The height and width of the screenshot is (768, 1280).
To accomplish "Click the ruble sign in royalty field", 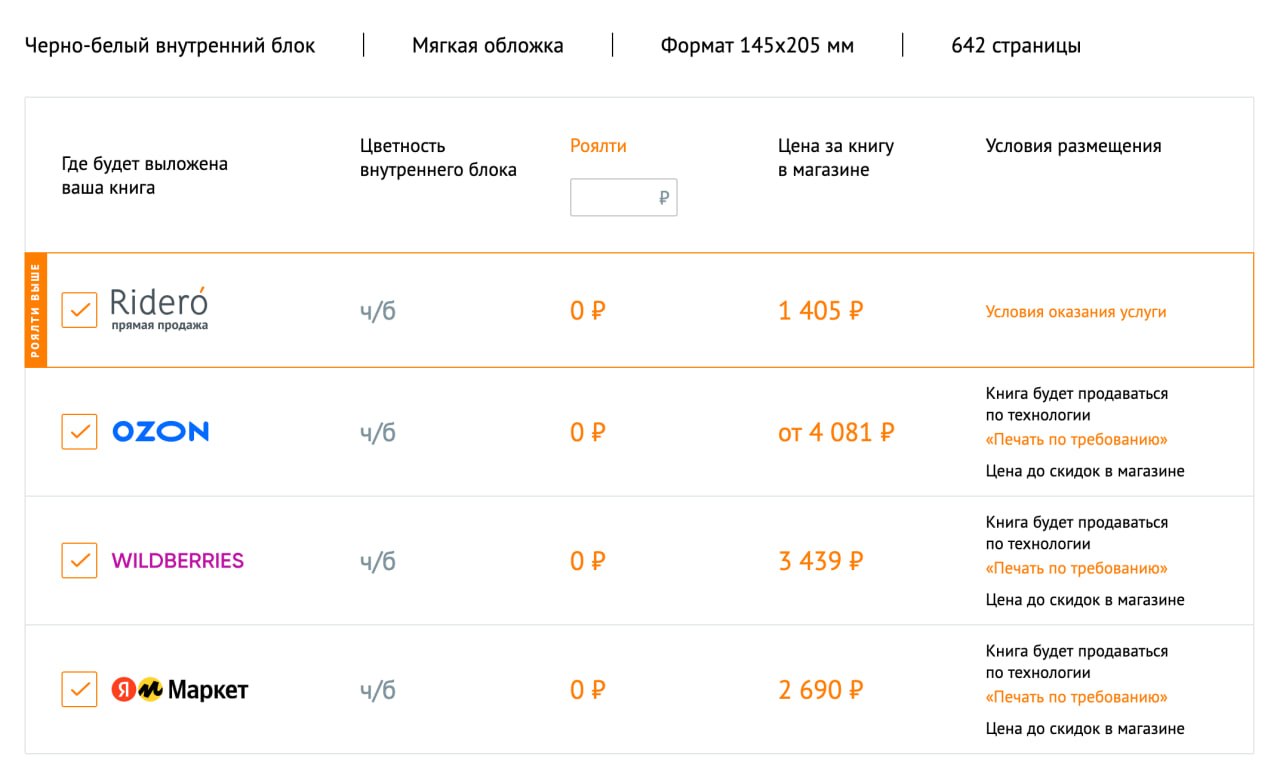I will (664, 198).
